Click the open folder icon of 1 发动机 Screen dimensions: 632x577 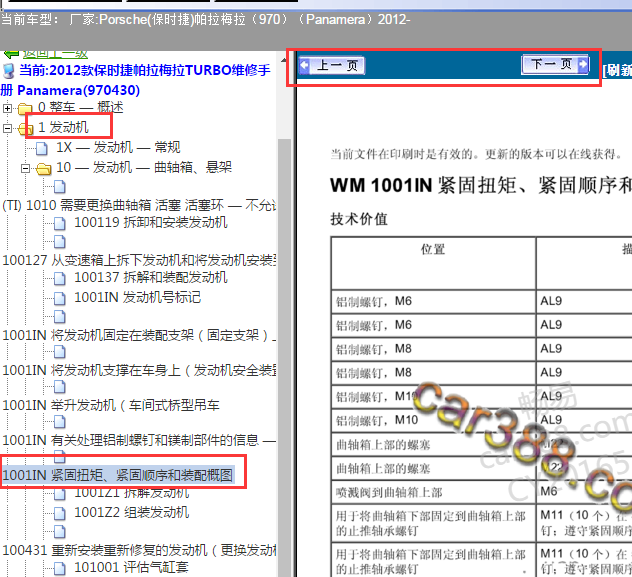point(25,129)
